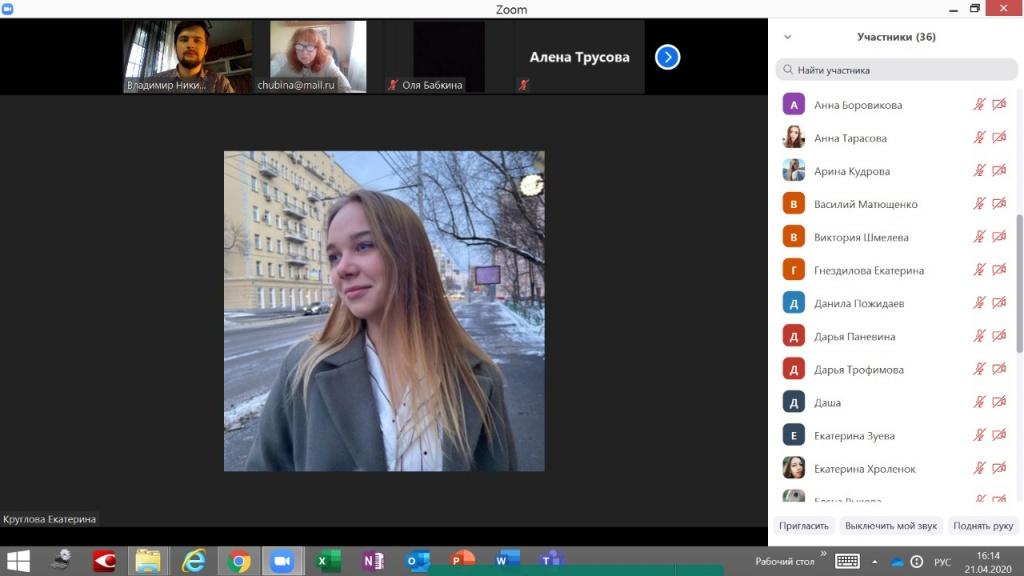
Task: Click muted microphone icon for Данила Пожидаев
Action: tap(979, 303)
